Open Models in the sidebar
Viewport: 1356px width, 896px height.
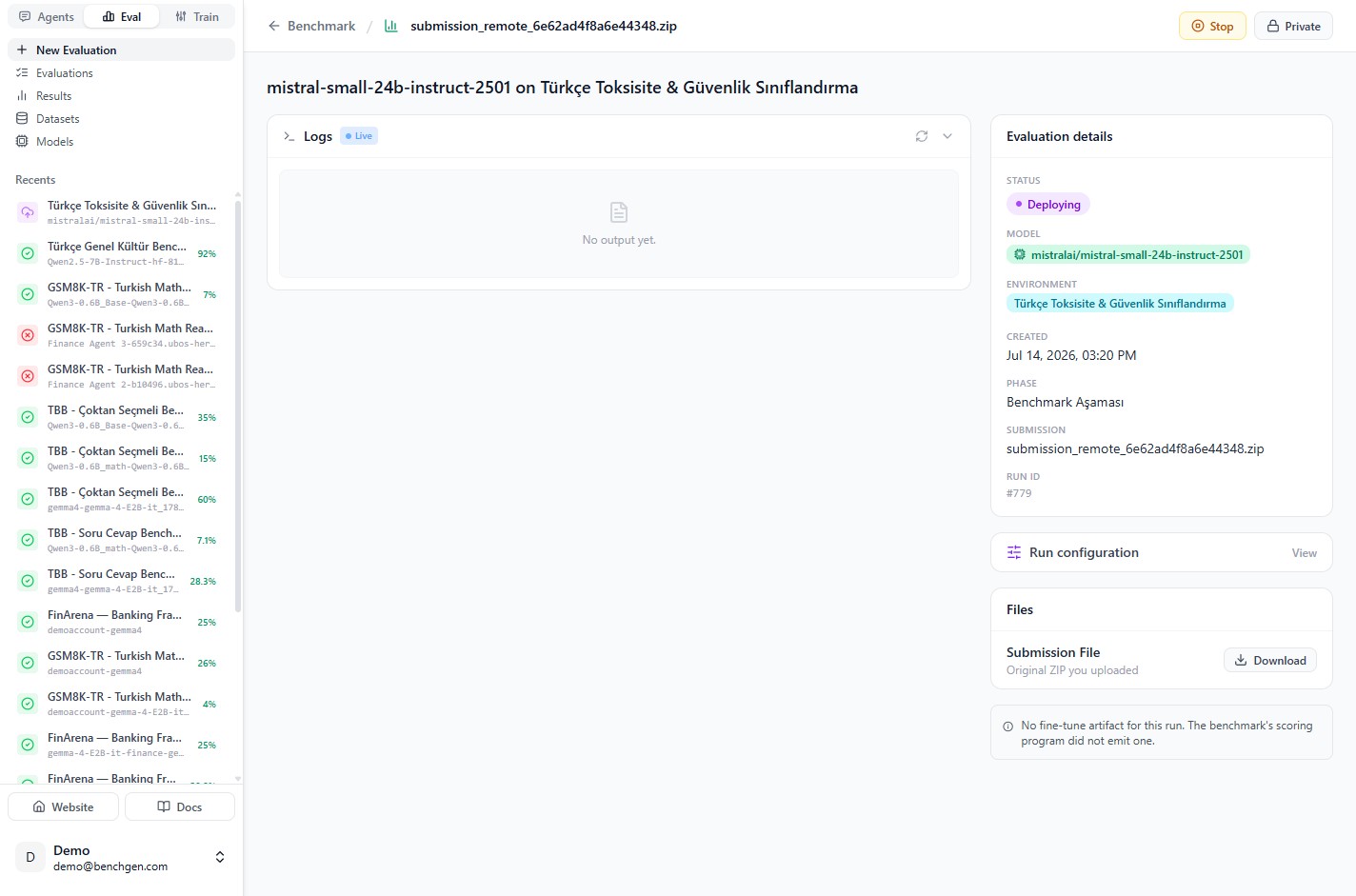[x=121, y=142]
